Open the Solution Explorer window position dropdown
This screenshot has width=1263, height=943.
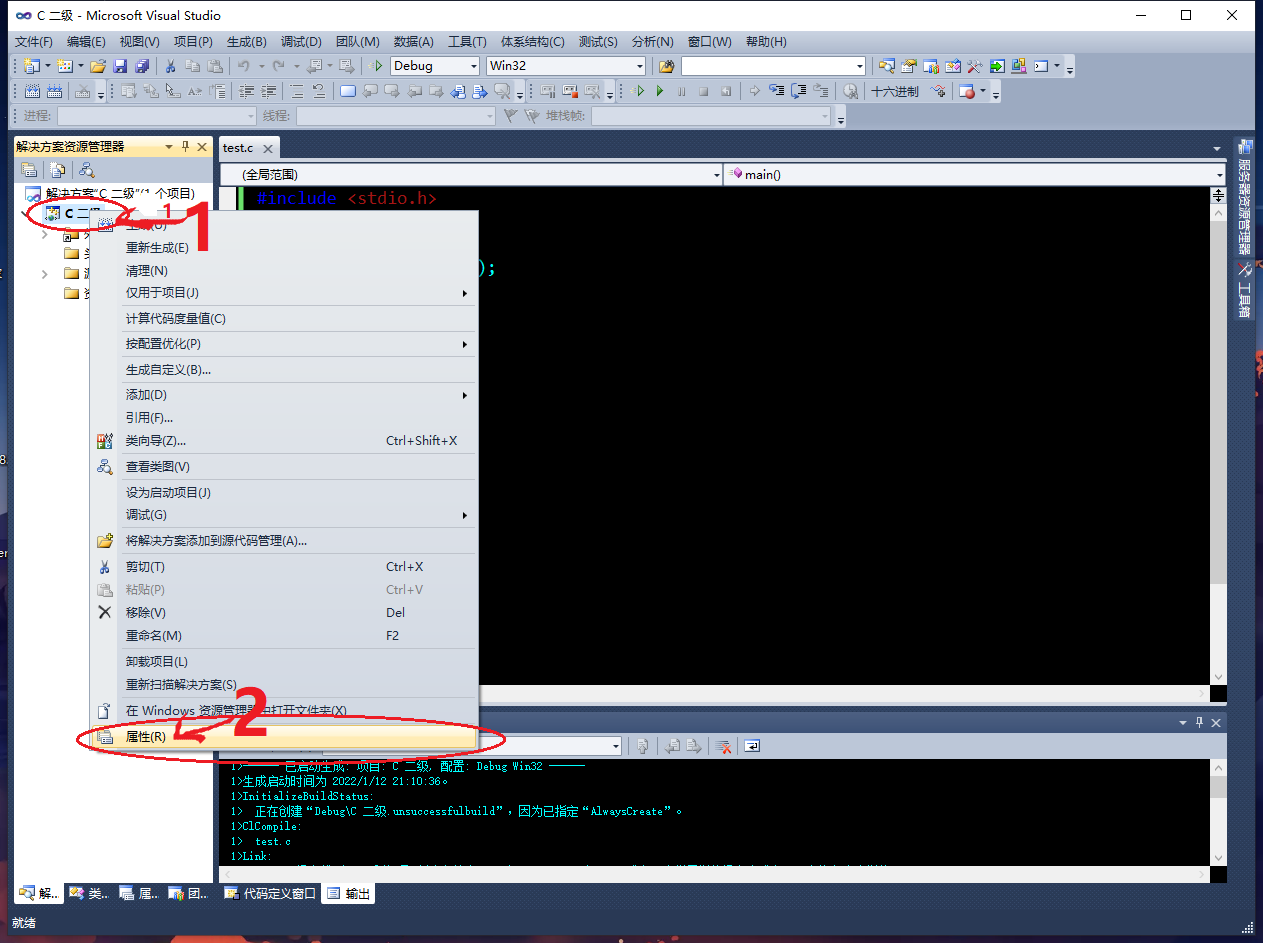click(169, 147)
